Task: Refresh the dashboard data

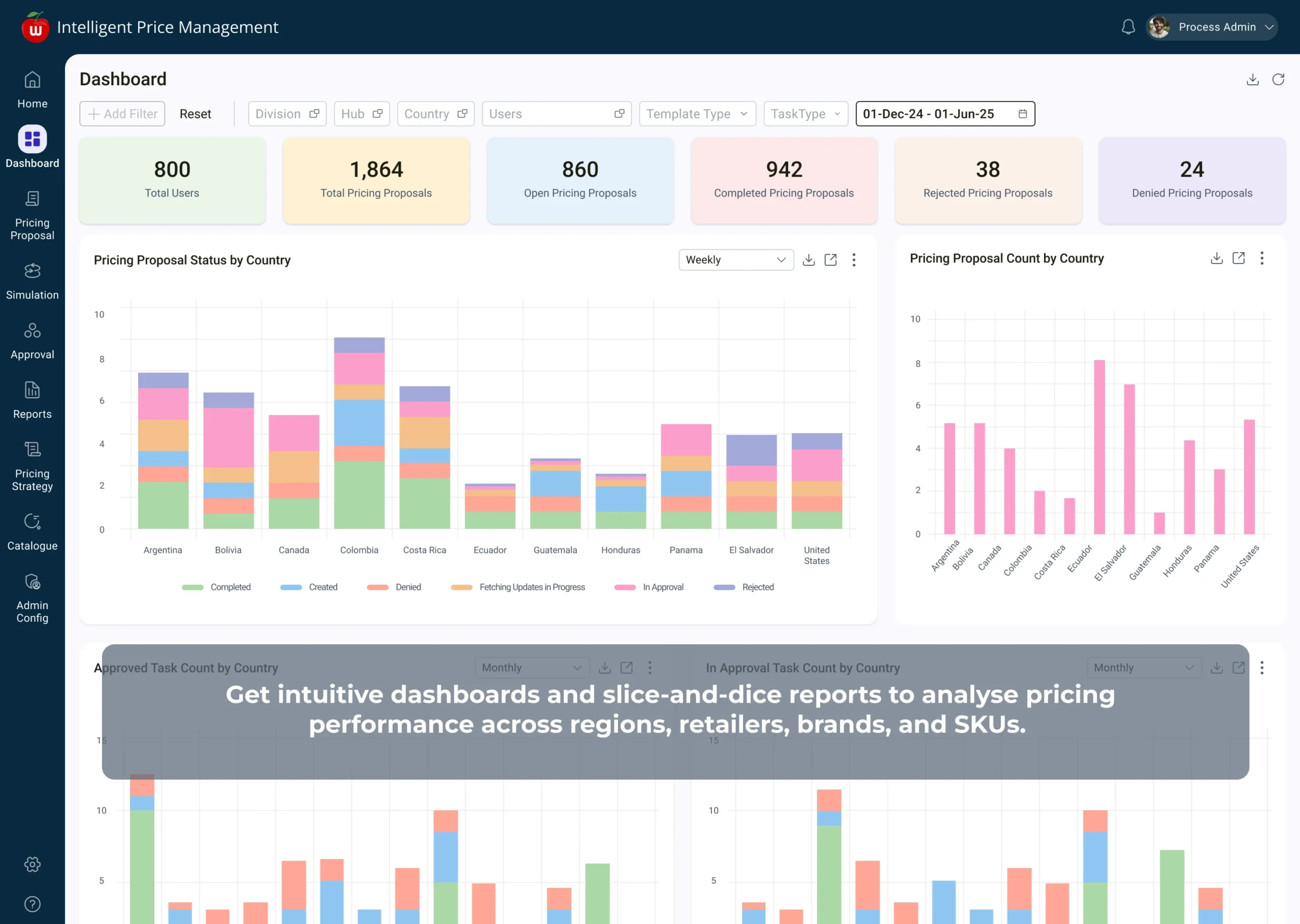Action: tap(1278, 79)
